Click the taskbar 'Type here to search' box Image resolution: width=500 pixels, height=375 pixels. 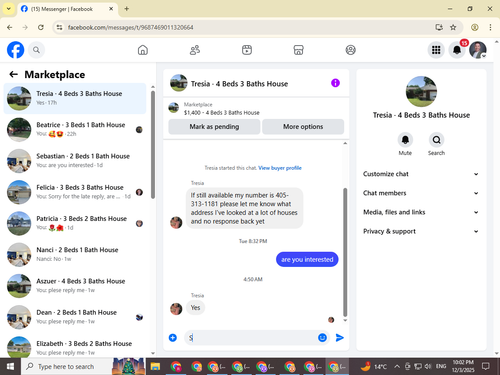67,367
